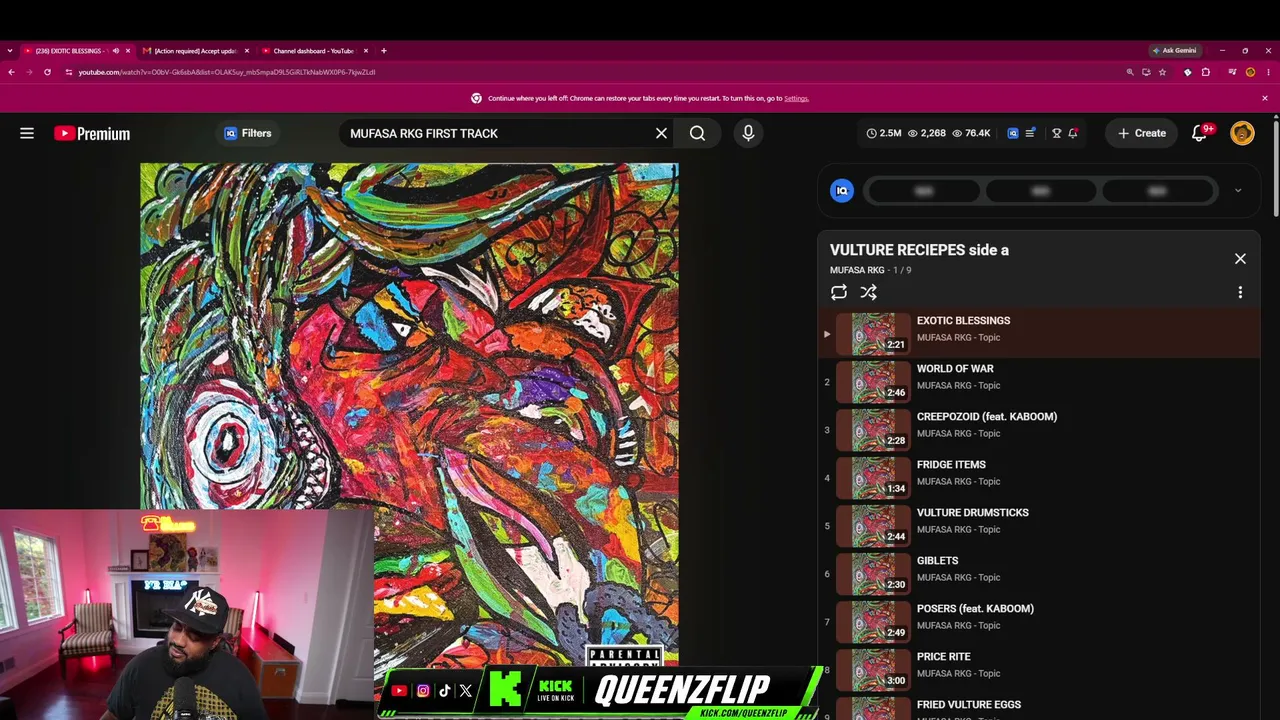
Task: Click the alert bell in vidIQ stats bar
Action: tap(1073, 133)
